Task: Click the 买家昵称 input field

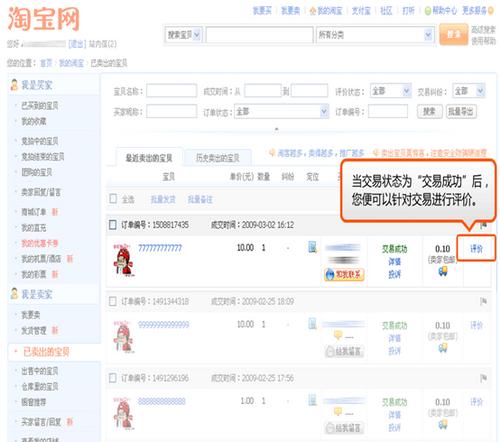Action: [x=172, y=111]
